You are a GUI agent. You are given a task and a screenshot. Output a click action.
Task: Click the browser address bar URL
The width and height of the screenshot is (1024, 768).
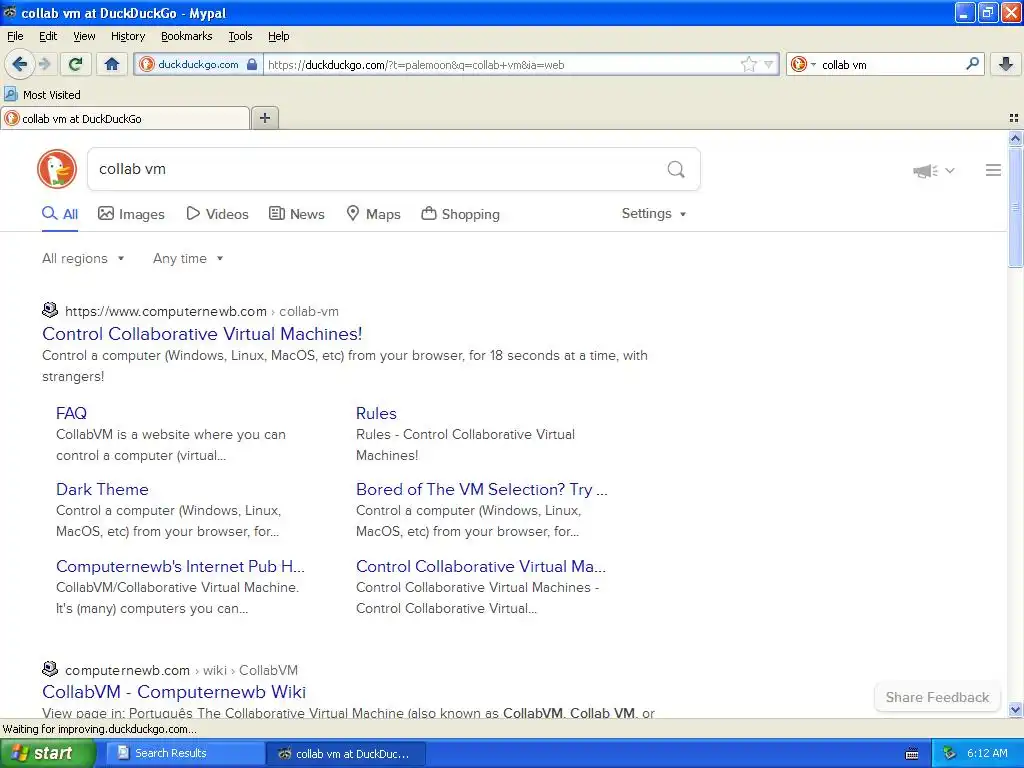(502, 65)
